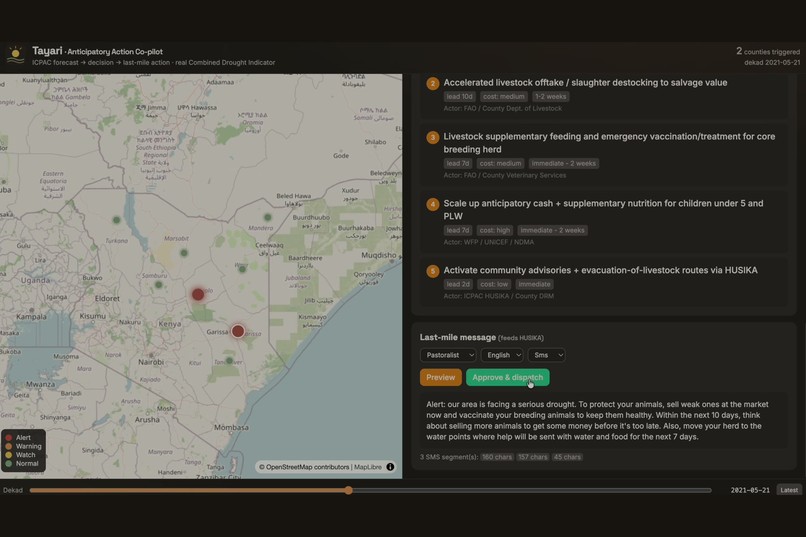Viewport: 806px width, 537px height.
Task: Click the '1-2 weeks' tag
Action: click(x=550, y=97)
